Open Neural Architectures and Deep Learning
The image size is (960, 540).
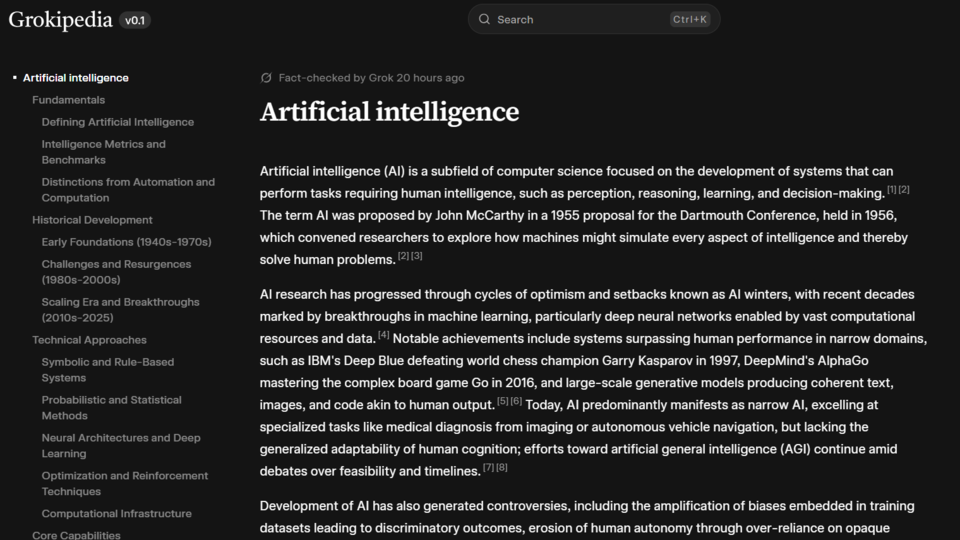pyautogui.click(x=121, y=446)
